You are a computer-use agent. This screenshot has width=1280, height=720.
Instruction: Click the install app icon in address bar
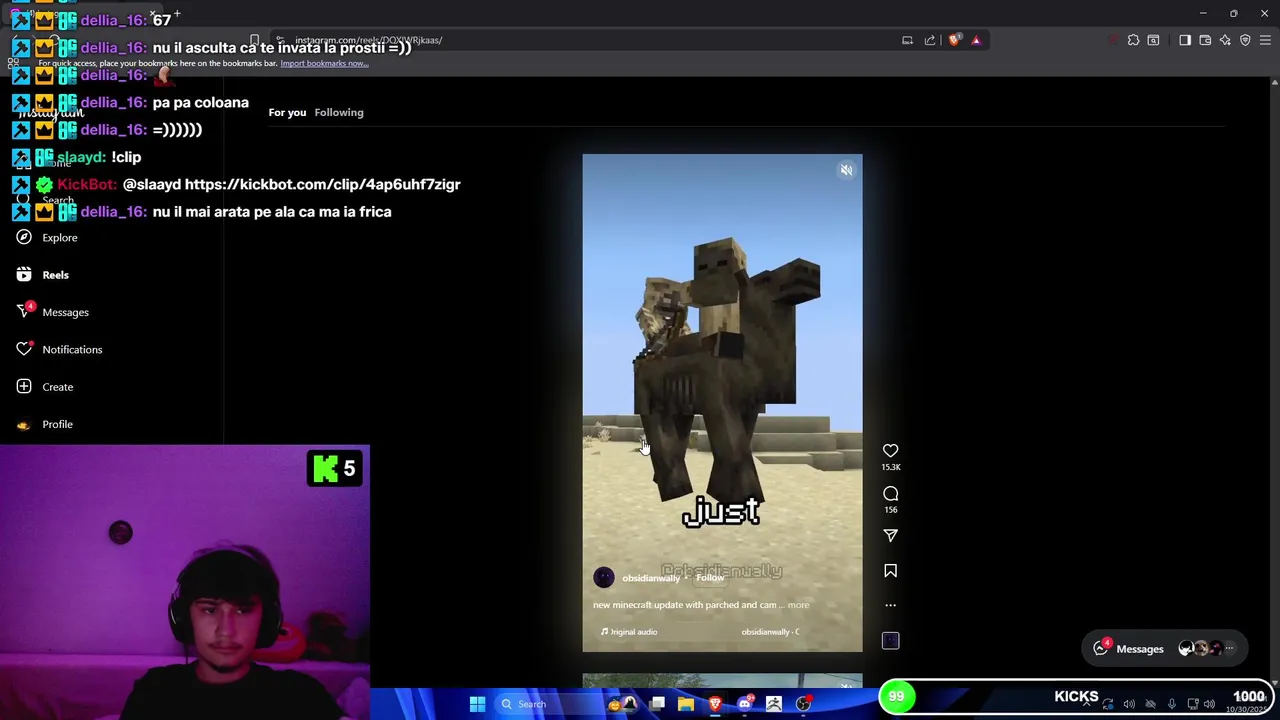(907, 40)
